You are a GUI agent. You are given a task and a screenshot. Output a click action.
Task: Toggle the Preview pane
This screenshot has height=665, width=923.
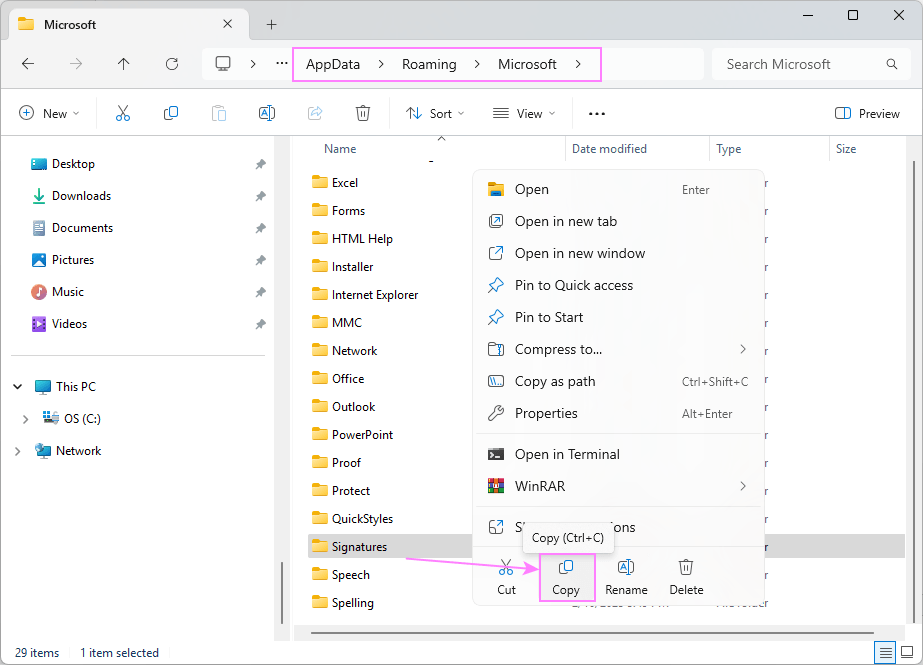[867, 114]
